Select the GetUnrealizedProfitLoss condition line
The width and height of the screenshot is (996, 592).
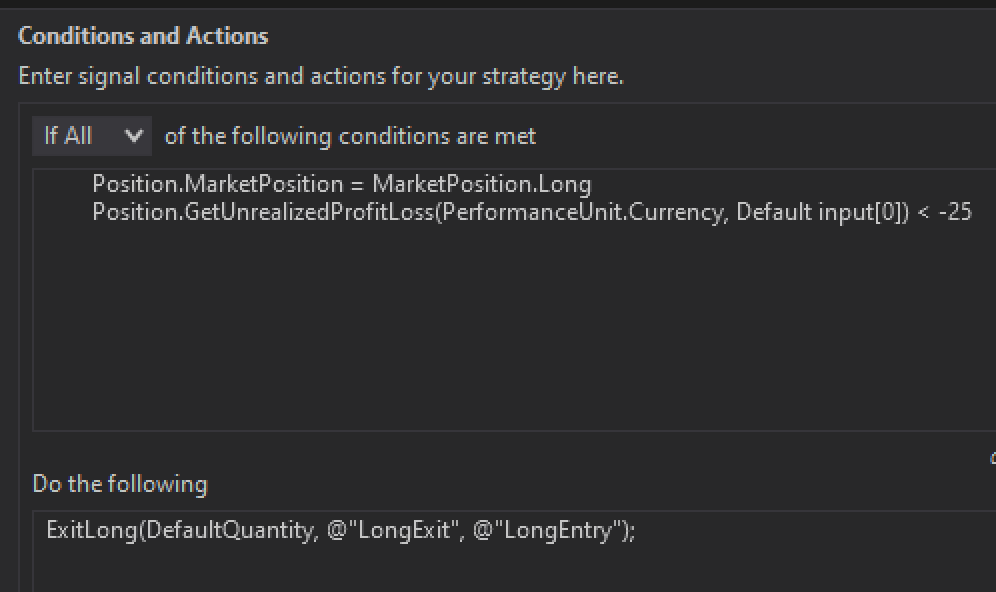531,212
